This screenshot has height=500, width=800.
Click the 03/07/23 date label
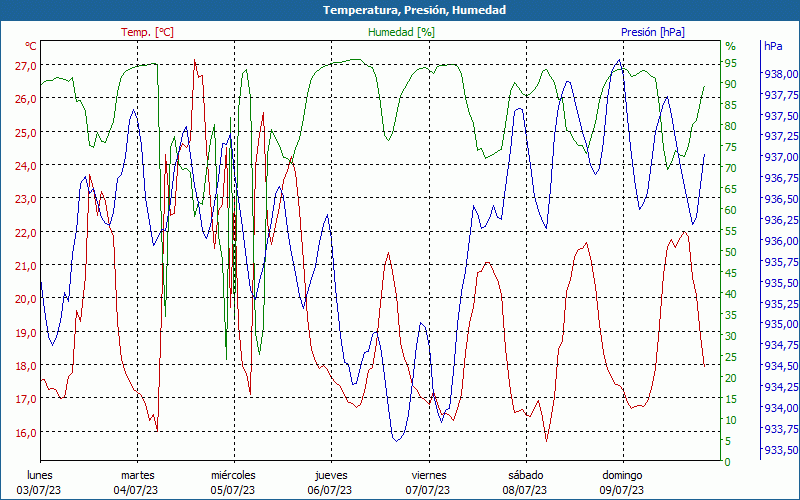[39, 490]
